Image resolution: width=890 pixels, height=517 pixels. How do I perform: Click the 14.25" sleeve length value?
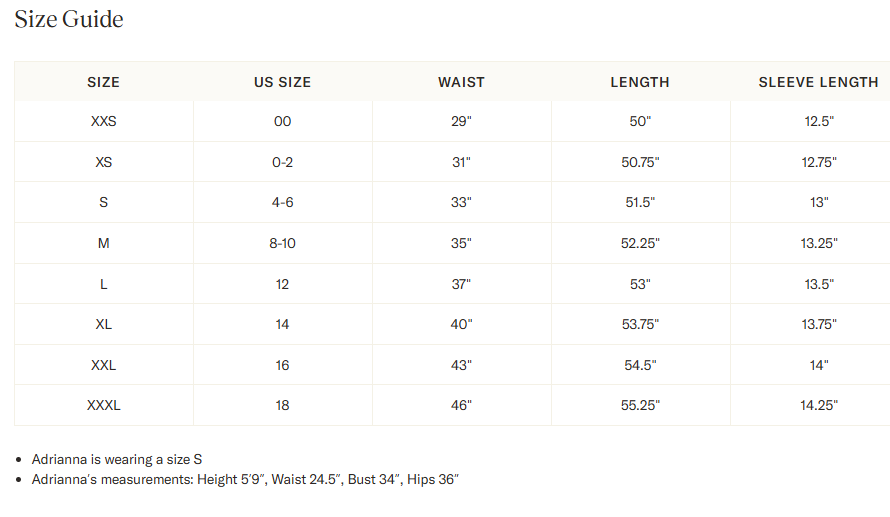coord(818,406)
